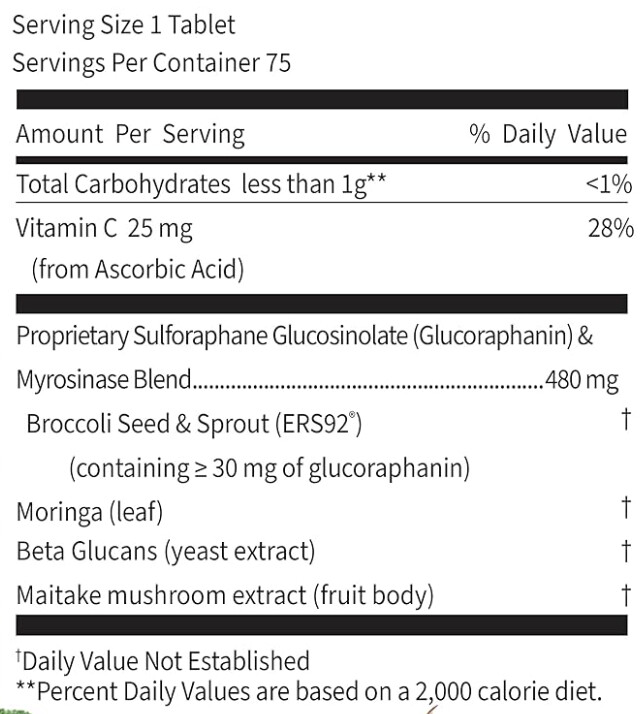This screenshot has height=714, width=644.
Task: Click the '28%' daily value figure
Action: 610,228
